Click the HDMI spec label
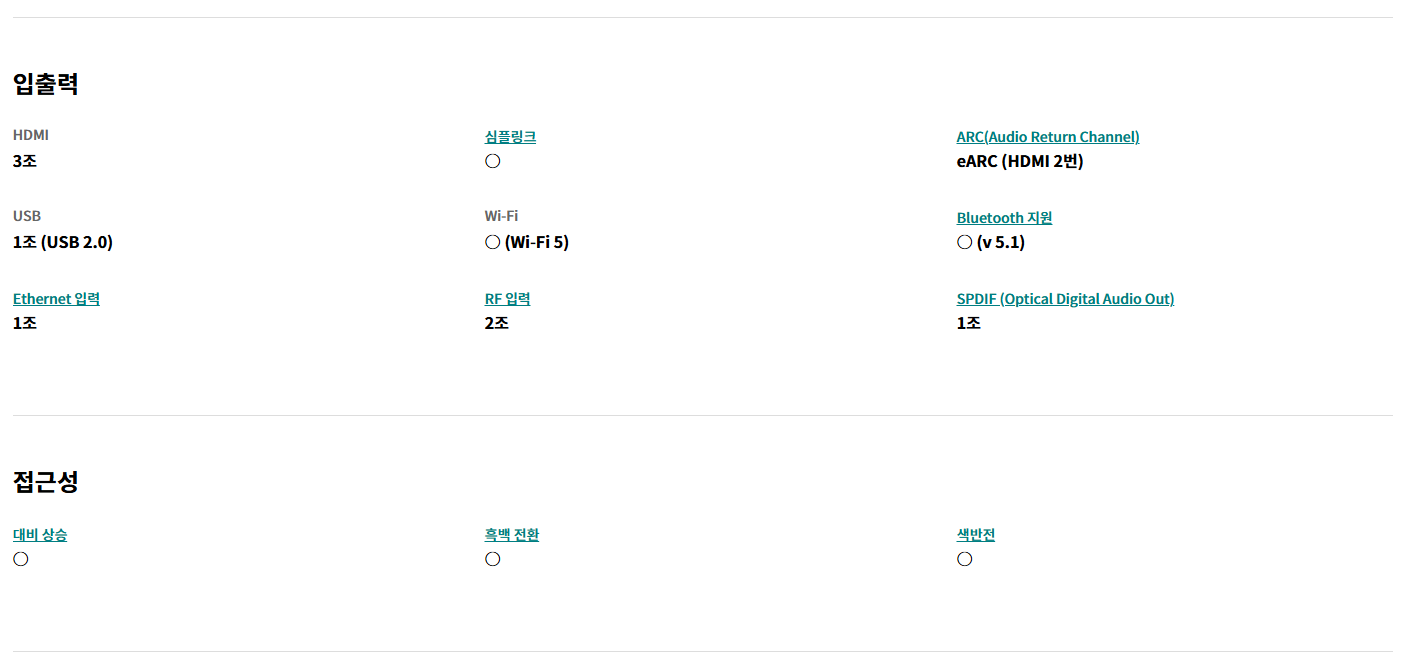The height and width of the screenshot is (668, 1408). pyautogui.click(x=31, y=135)
